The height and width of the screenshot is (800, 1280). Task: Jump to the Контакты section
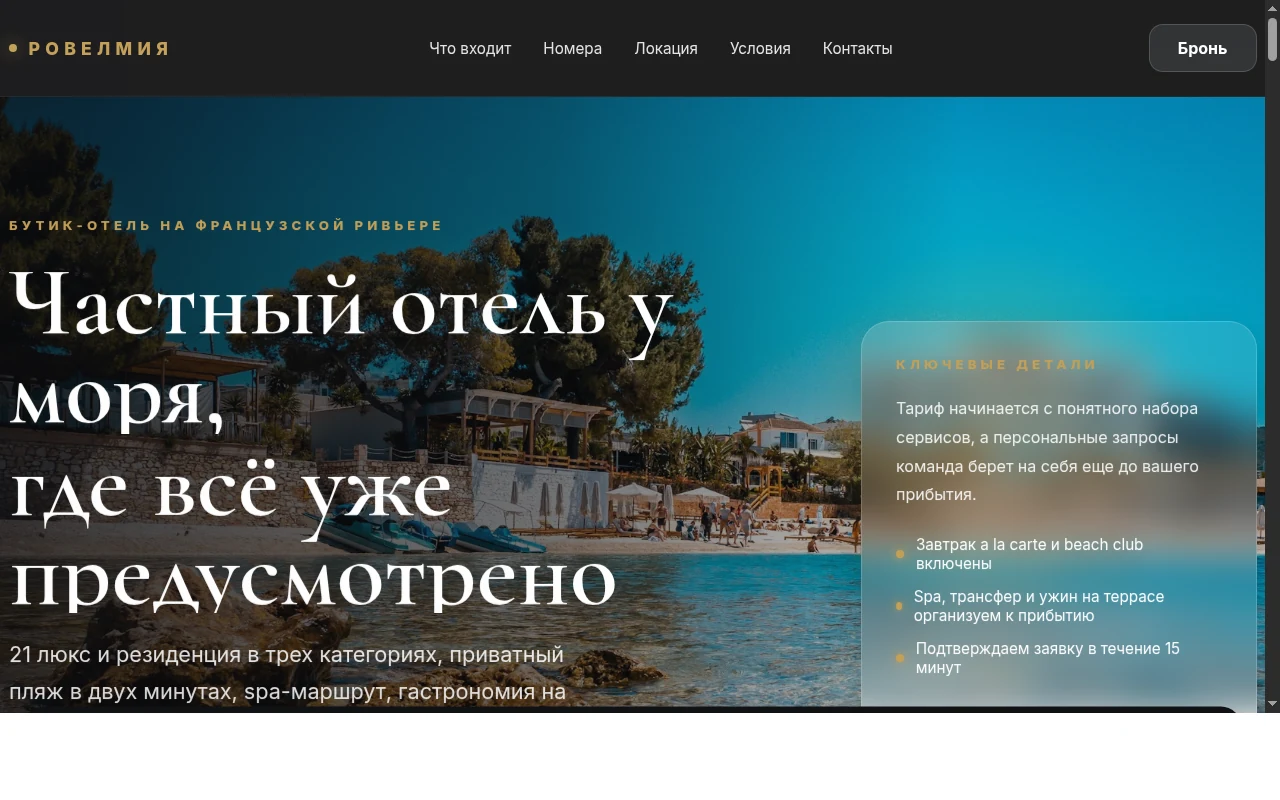coord(857,48)
